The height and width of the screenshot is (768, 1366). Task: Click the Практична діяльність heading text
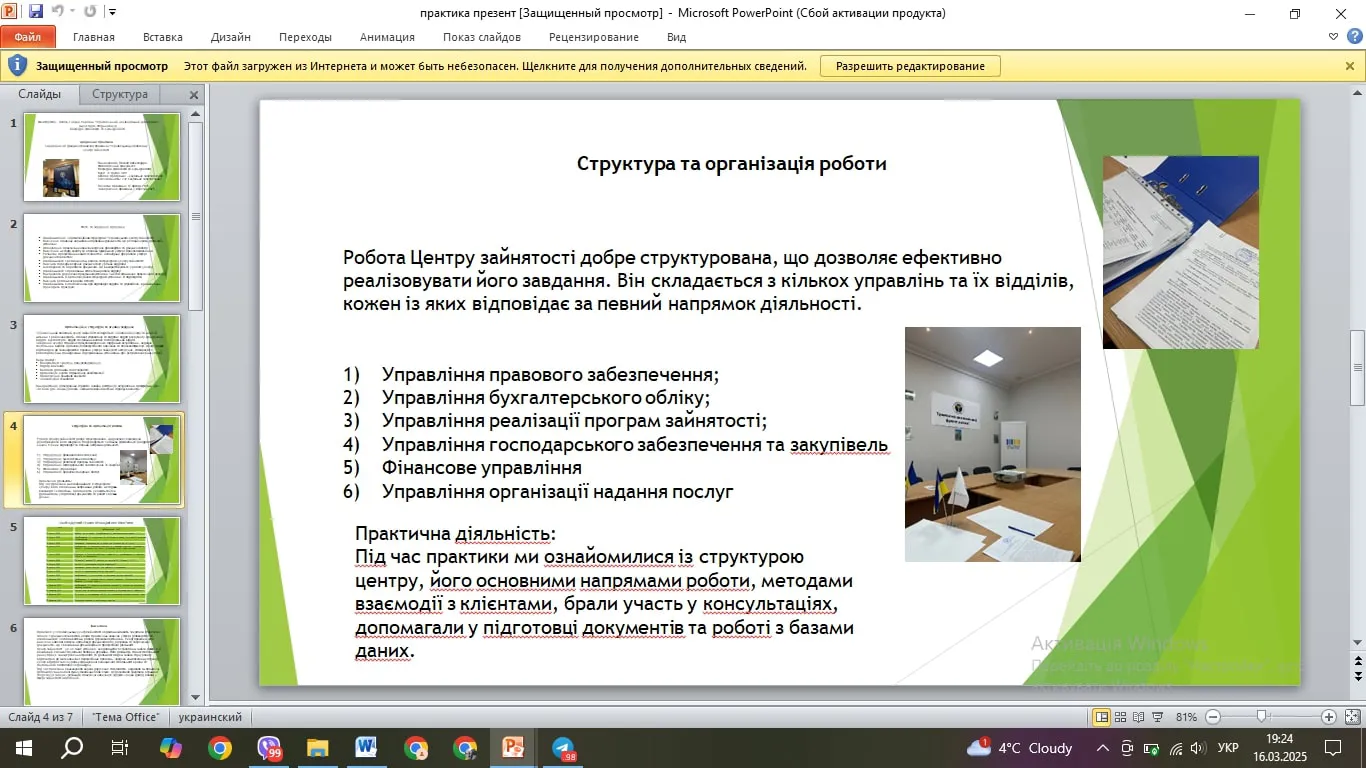point(456,533)
